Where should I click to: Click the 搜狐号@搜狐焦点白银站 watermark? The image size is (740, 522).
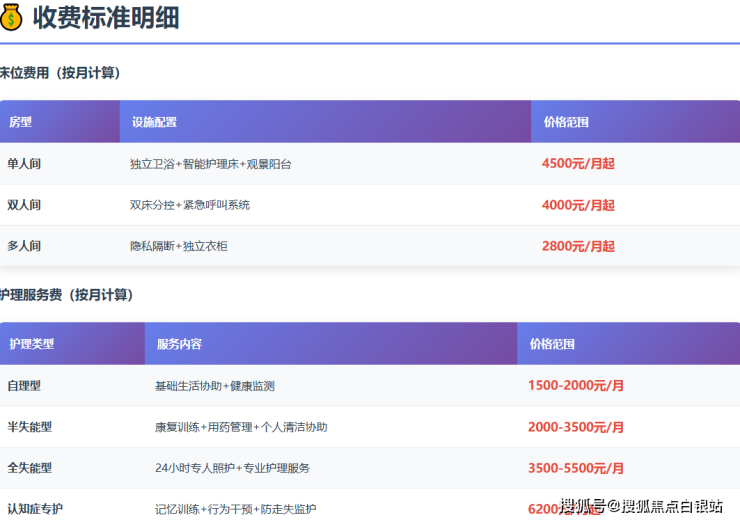coord(641,506)
